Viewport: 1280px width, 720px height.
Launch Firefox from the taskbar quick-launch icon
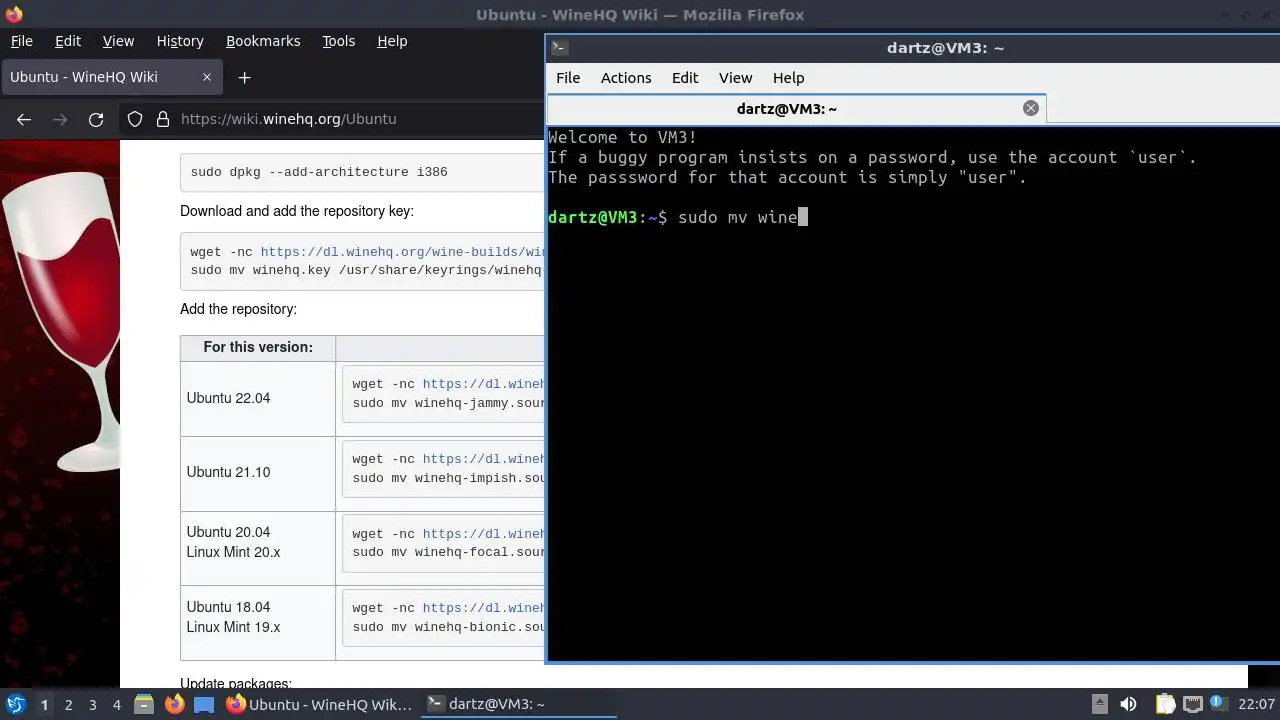click(174, 704)
